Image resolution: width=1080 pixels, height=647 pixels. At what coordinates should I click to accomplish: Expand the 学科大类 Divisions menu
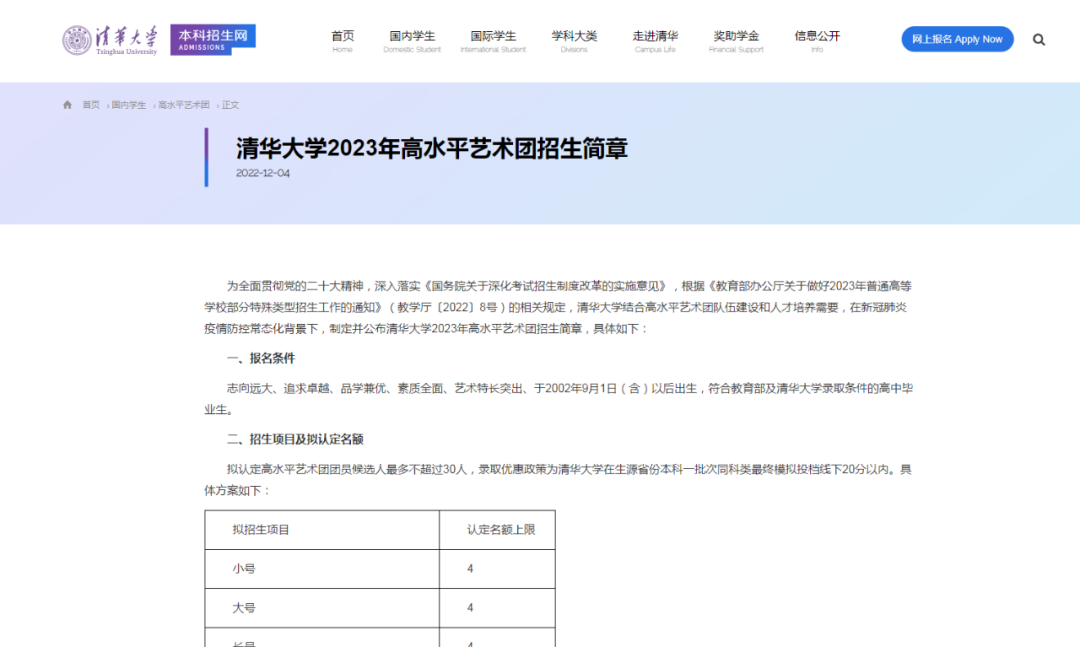[574, 41]
